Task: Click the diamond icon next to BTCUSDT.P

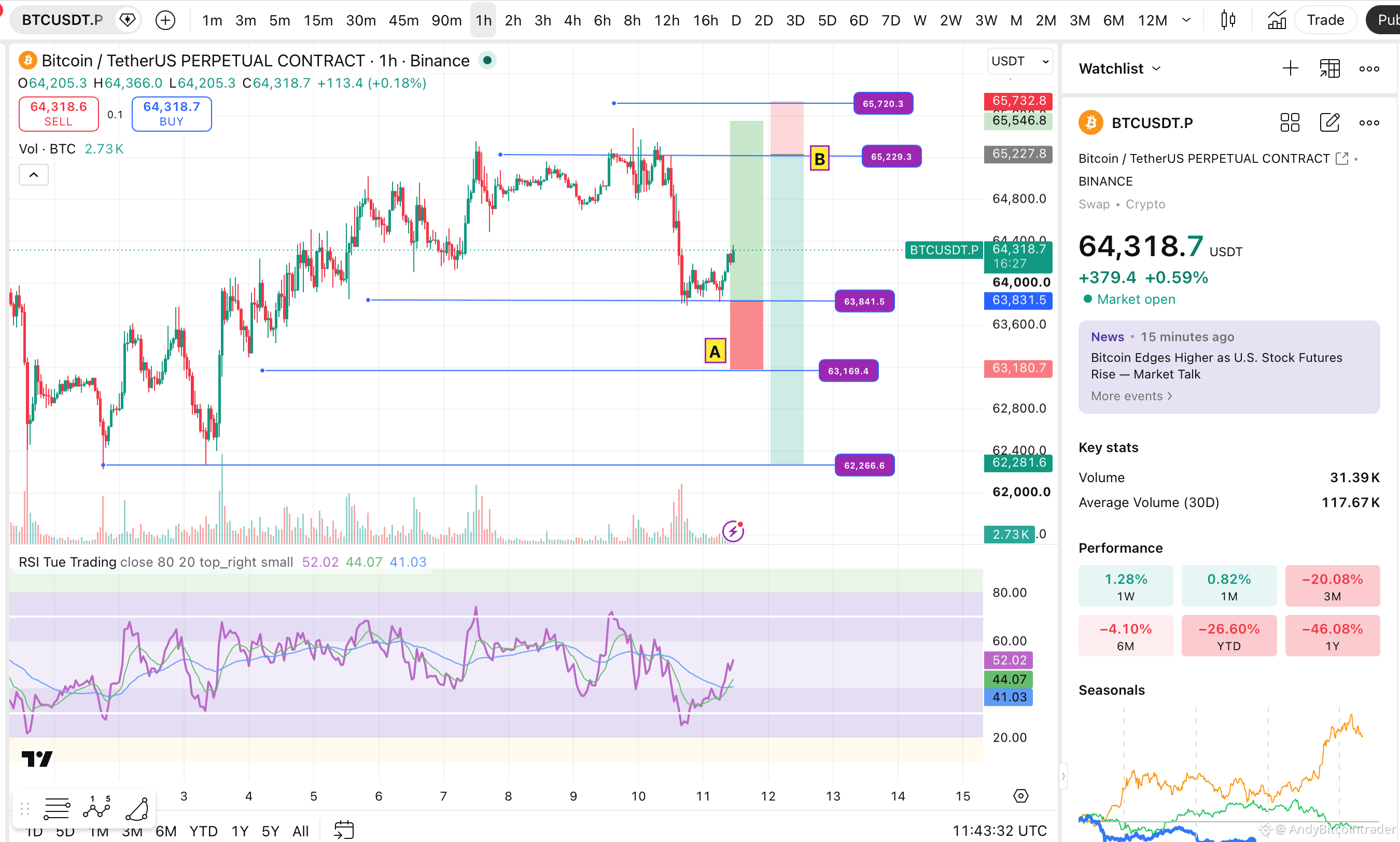Action: pos(128,20)
